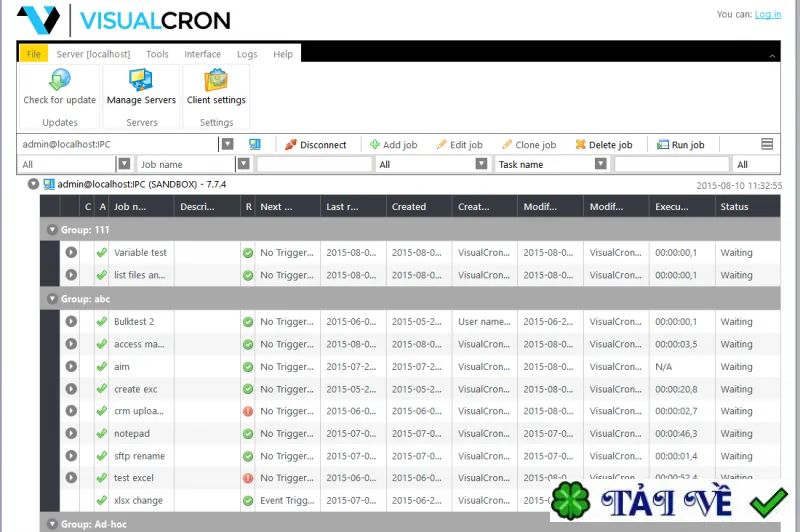
Task: Click the Log in link
Action: point(767,14)
